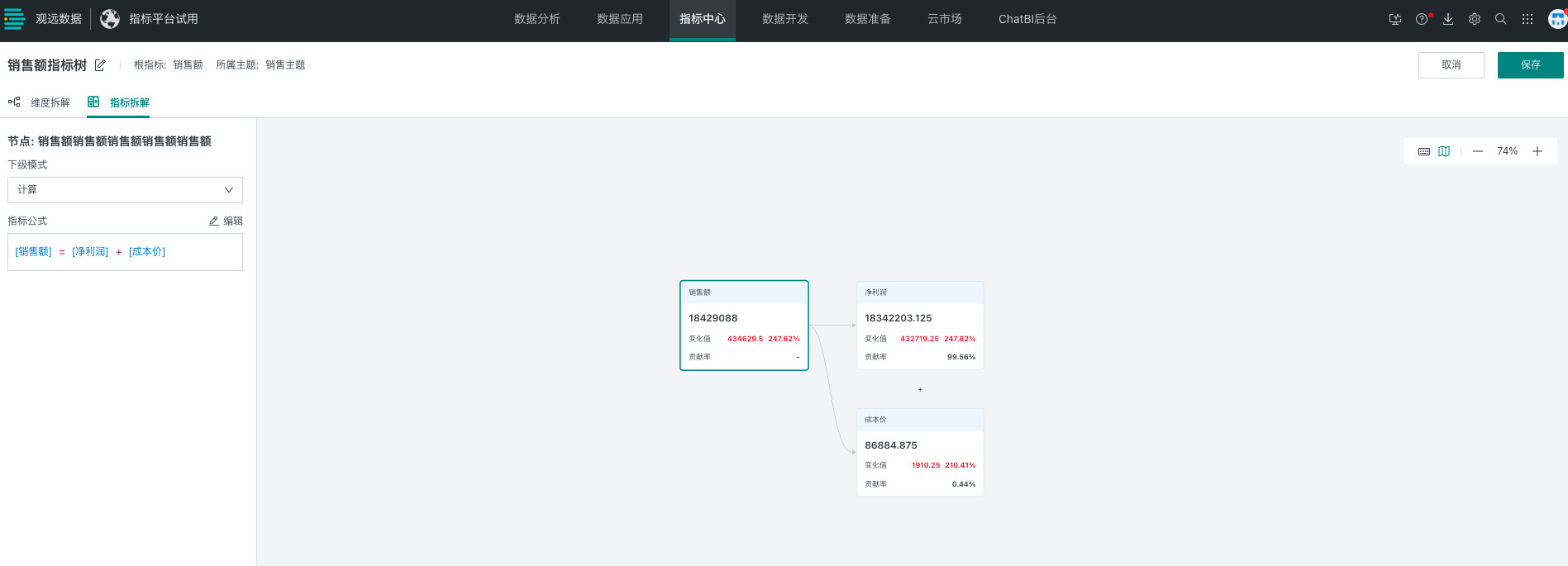
Task: Zoom out the canvas with minus button
Action: pos(1478,151)
